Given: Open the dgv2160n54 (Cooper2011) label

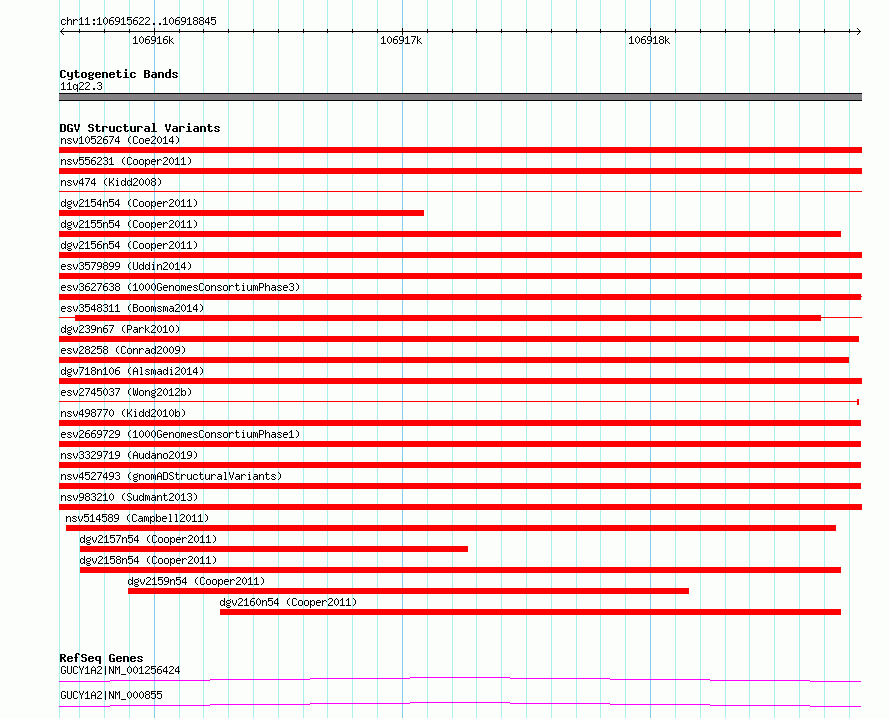Looking at the screenshot, I should pyautogui.click(x=288, y=602).
